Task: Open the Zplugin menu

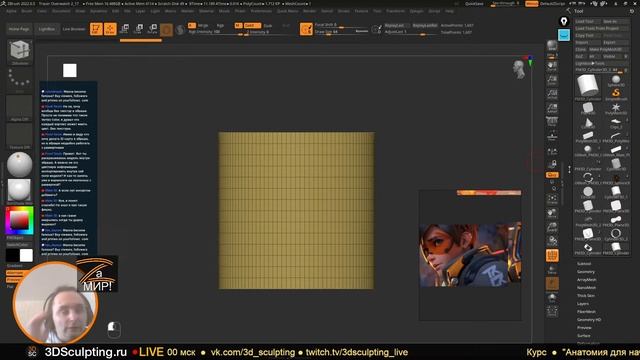Action: point(417,11)
